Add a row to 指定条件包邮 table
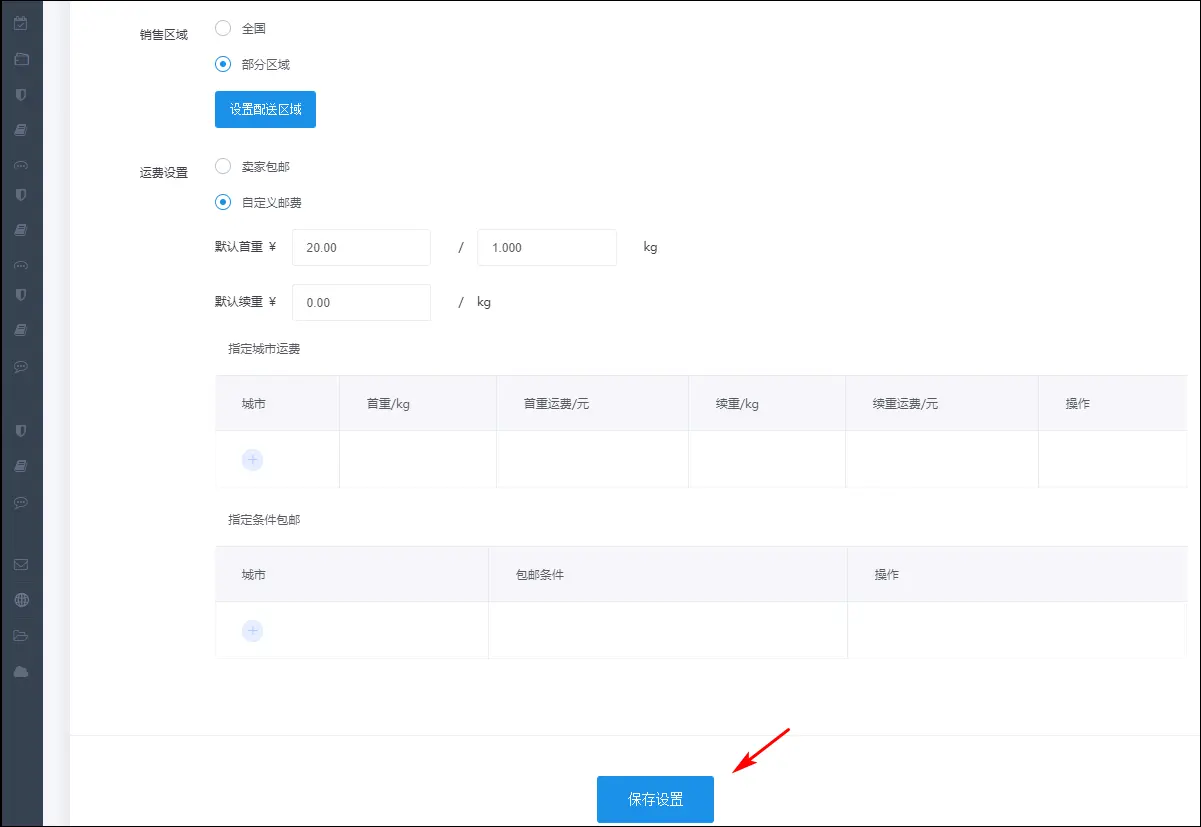This screenshot has width=1201, height=827. click(x=253, y=631)
